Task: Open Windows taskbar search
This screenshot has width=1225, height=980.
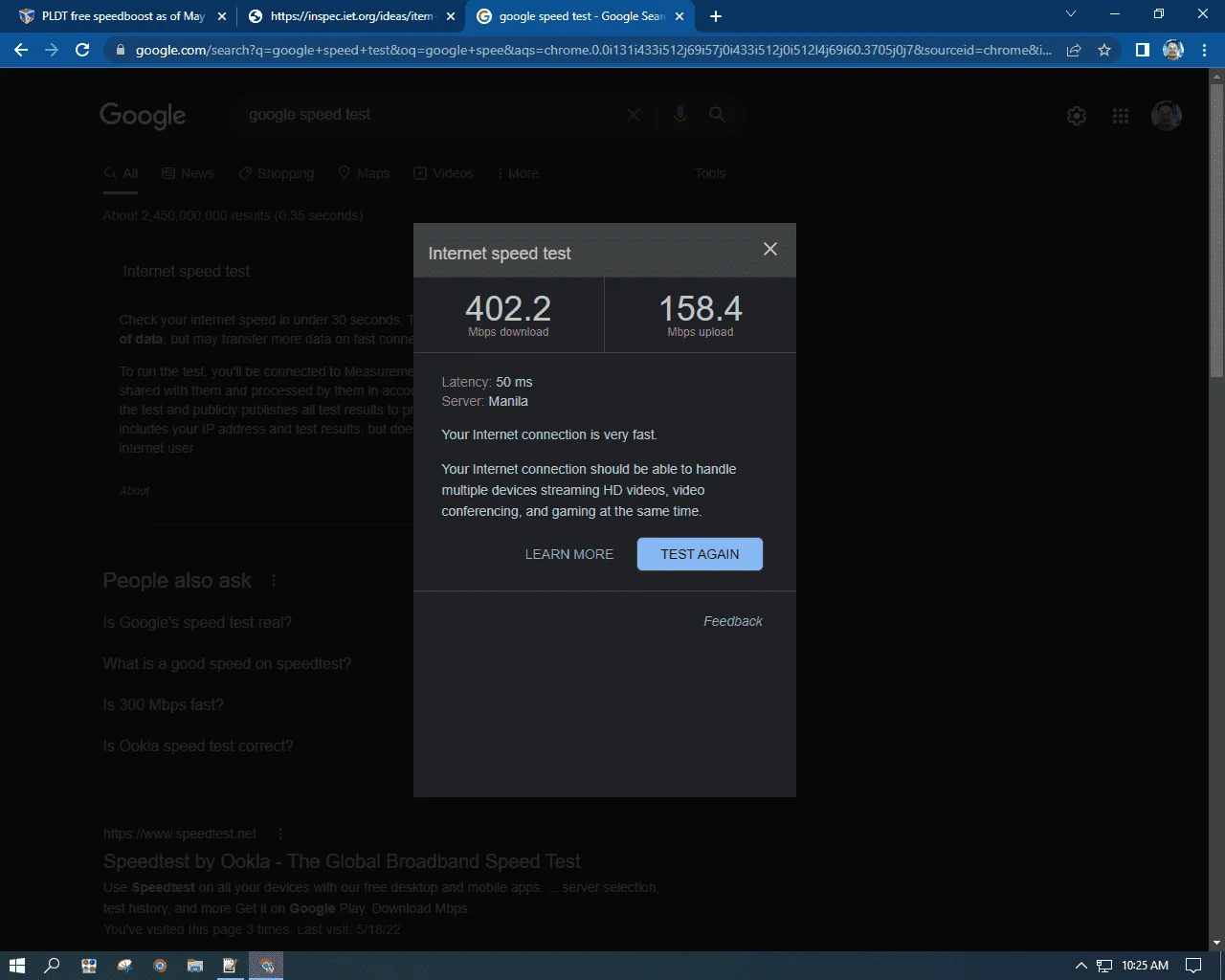Action: tap(53, 965)
